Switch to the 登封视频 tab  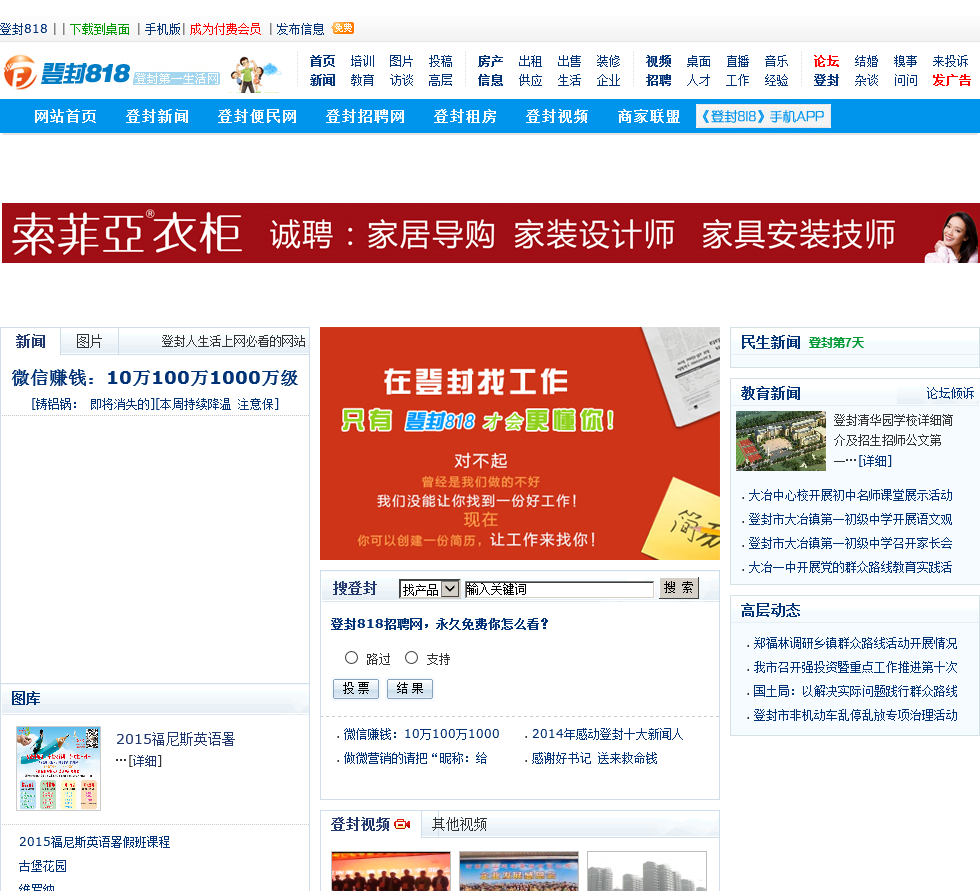[371, 824]
